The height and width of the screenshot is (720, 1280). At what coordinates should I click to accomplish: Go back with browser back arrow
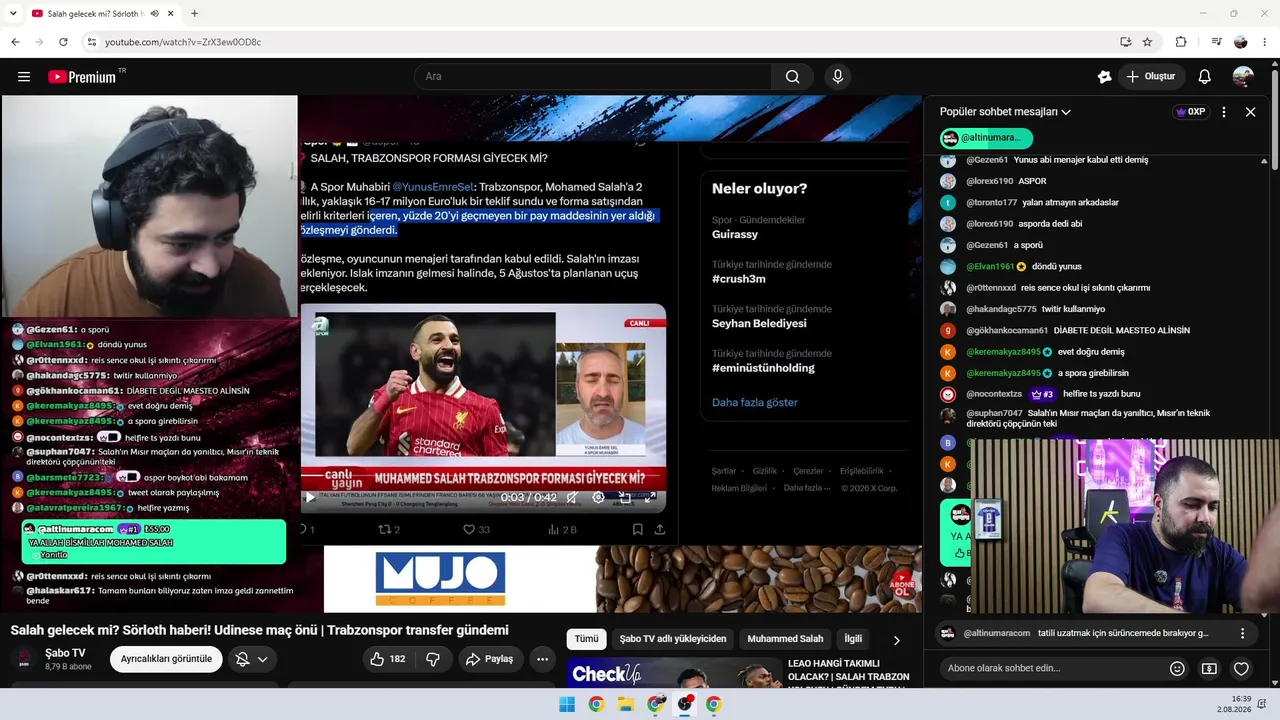[15, 42]
